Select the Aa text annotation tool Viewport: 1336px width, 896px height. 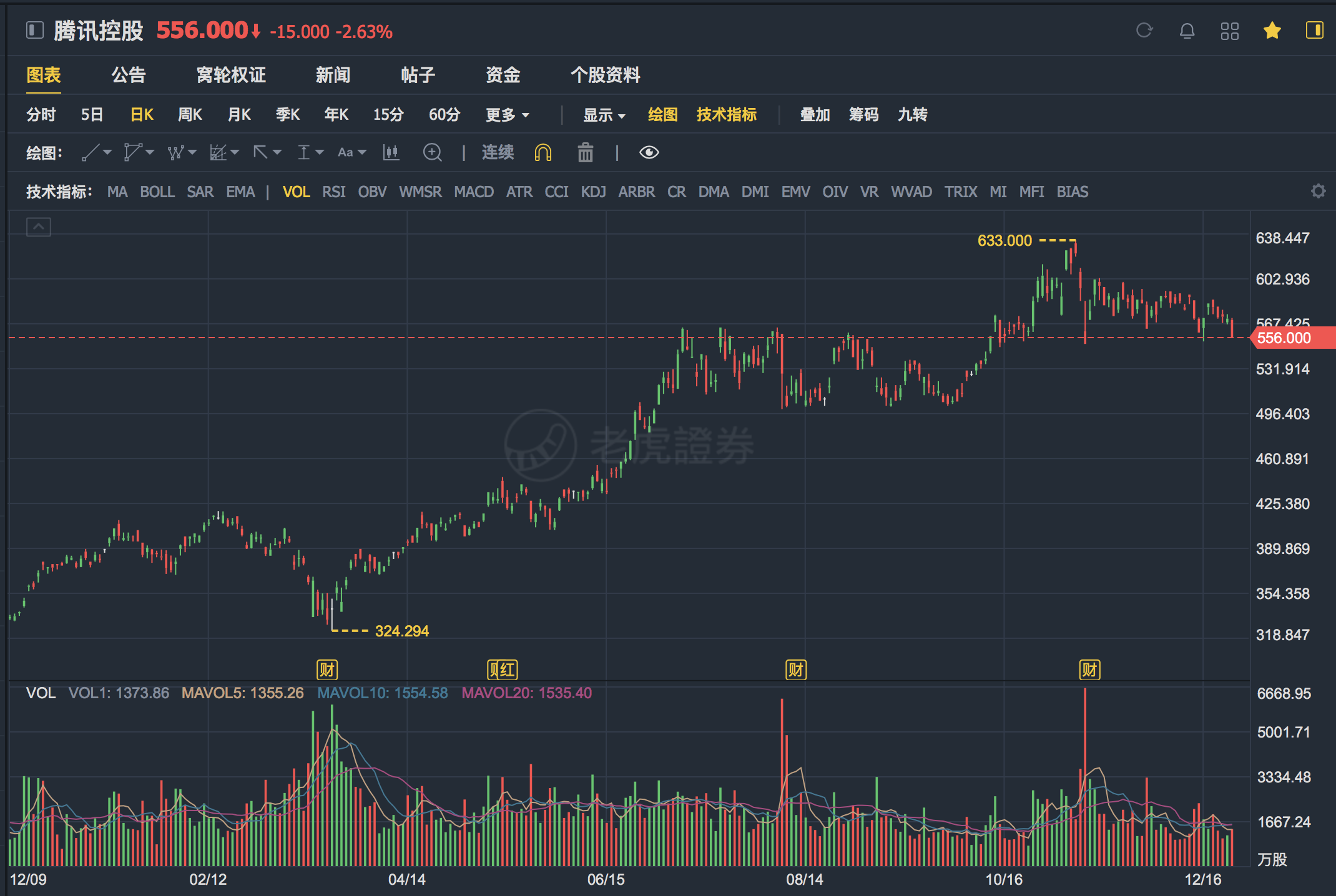point(345,152)
